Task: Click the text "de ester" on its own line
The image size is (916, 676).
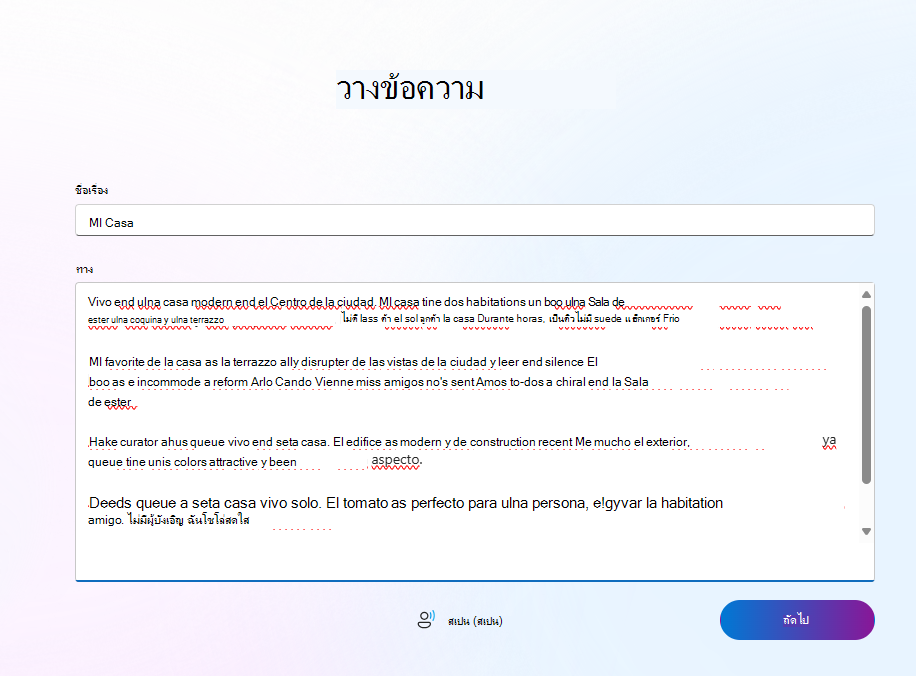Action: pos(110,402)
